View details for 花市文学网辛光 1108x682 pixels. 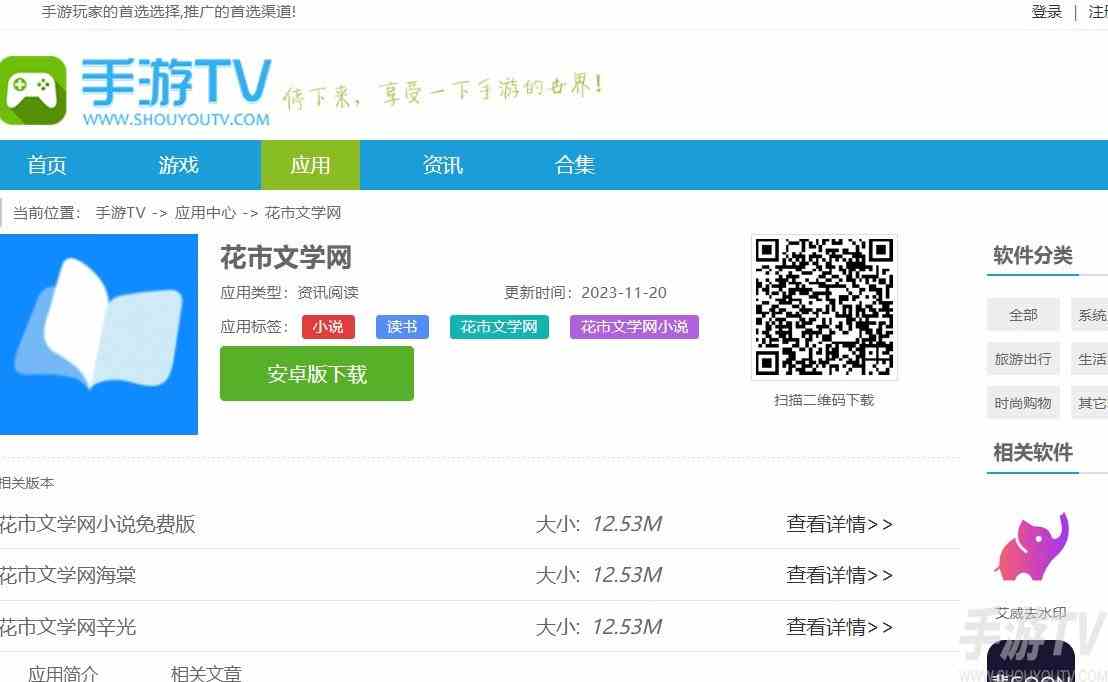pyautogui.click(x=839, y=627)
